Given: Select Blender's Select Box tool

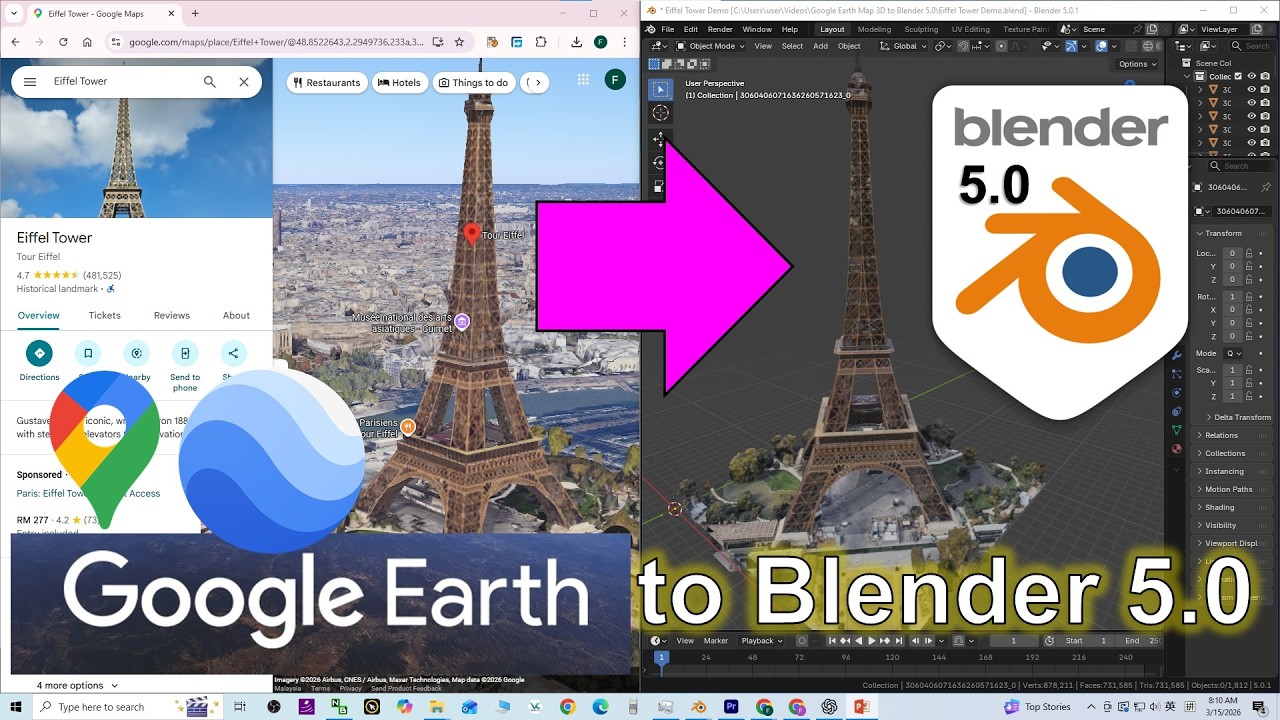Looking at the screenshot, I should [x=660, y=89].
